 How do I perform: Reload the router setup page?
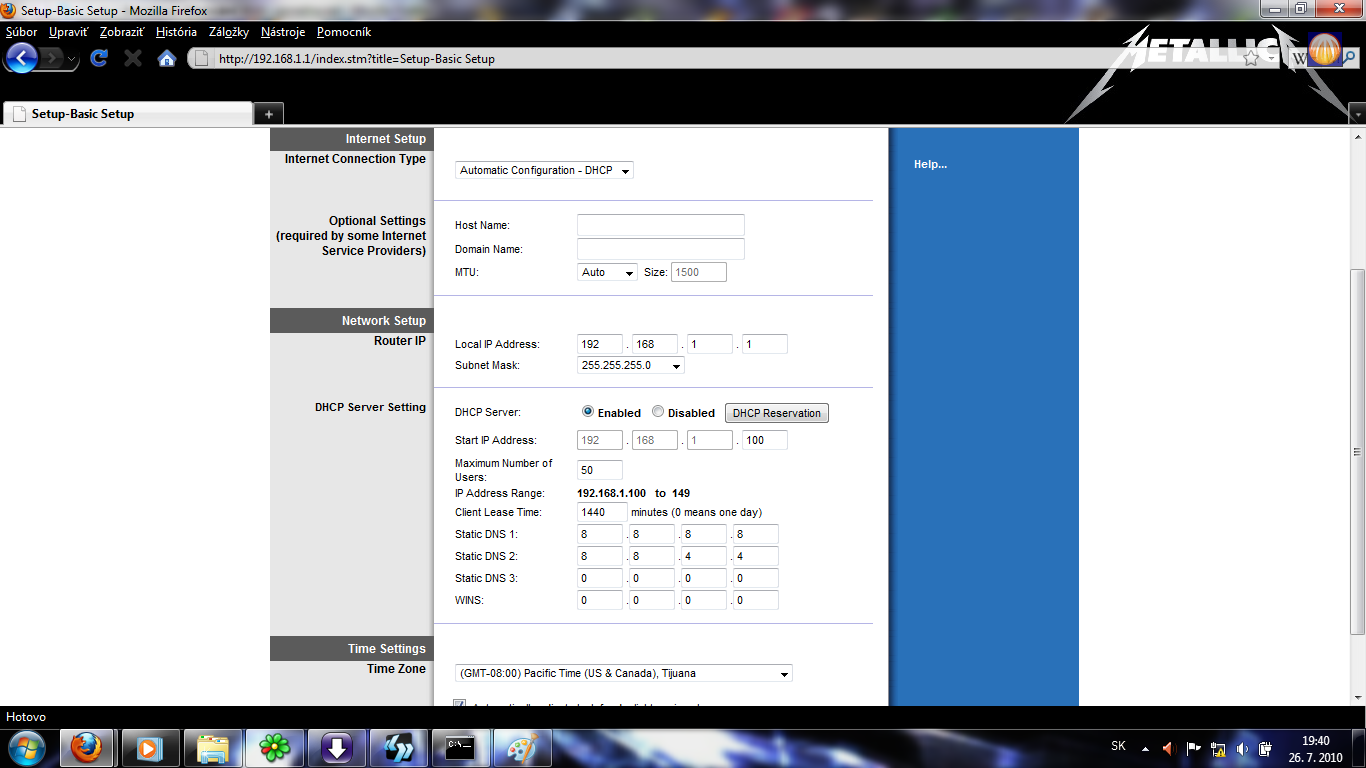pos(98,58)
